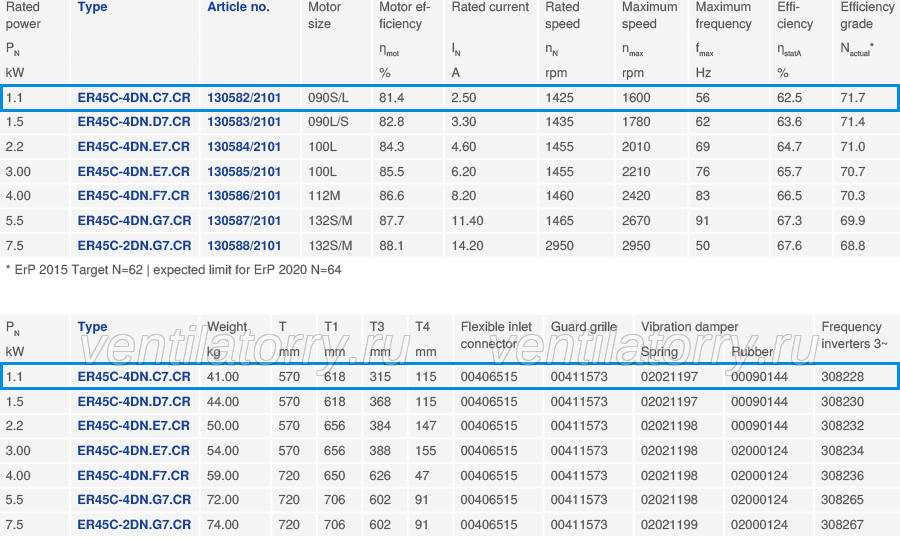Click the 'Article no.' column header

point(238,7)
